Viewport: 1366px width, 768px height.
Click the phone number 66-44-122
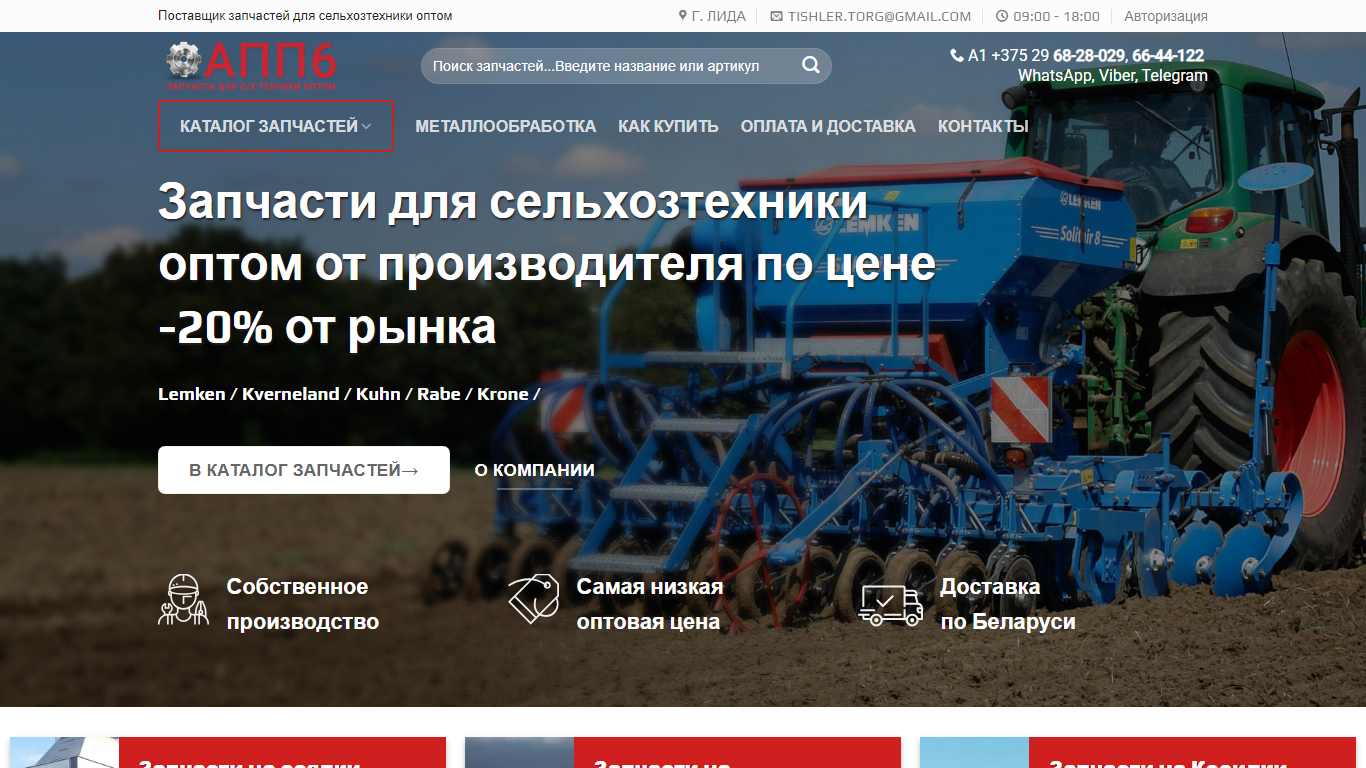[x=1168, y=55]
